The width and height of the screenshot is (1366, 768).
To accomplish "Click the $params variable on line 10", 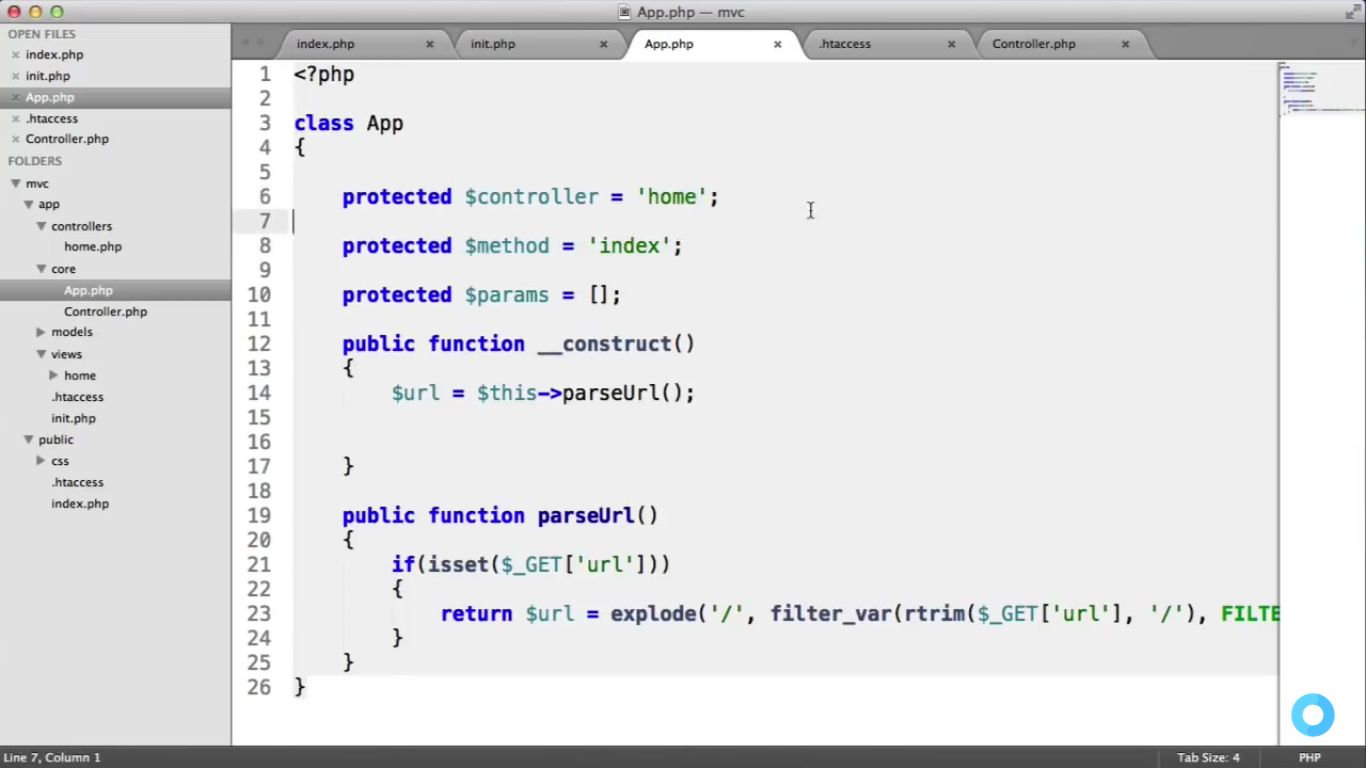I will 507,295.
